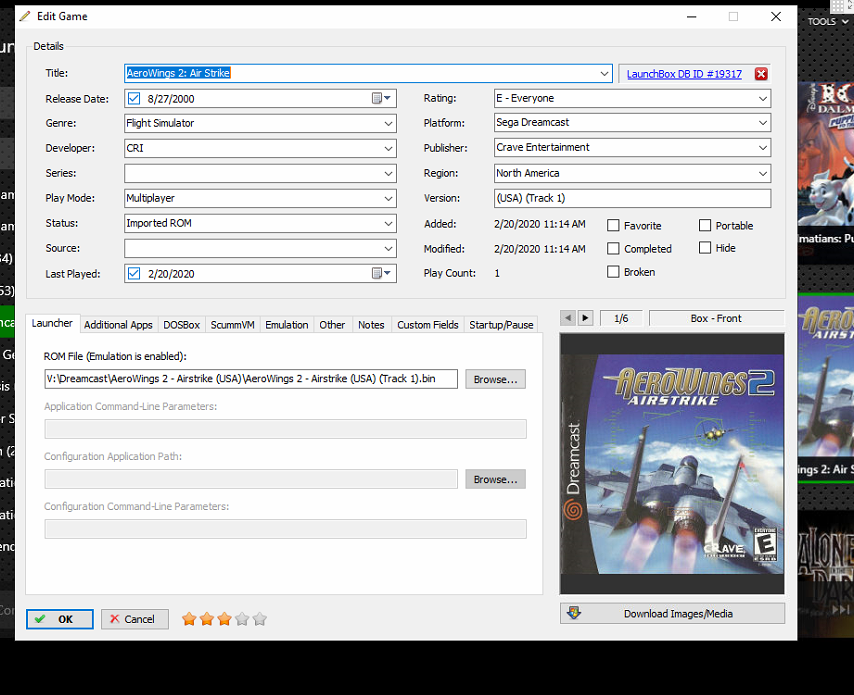Viewport: 854px width, 695px height.
Task: Click Download Images/Media button
Action: tap(673, 614)
